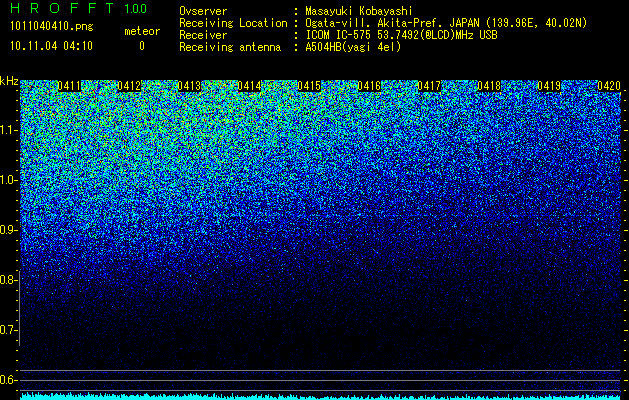The image size is (629, 400).
Task: Click the Ogata-vill. Akita-Pref. JAPAN location text
Action: coord(446,23)
